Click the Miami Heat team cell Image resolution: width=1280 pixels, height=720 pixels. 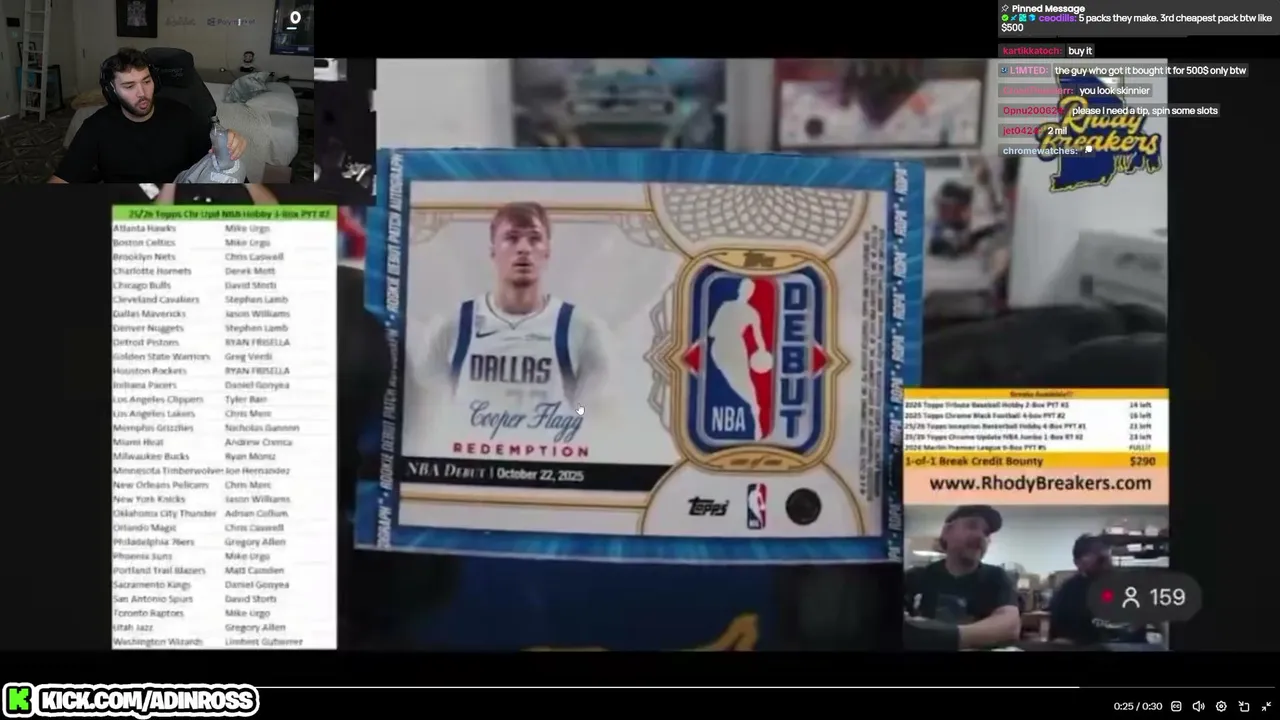(x=138, y=442)
